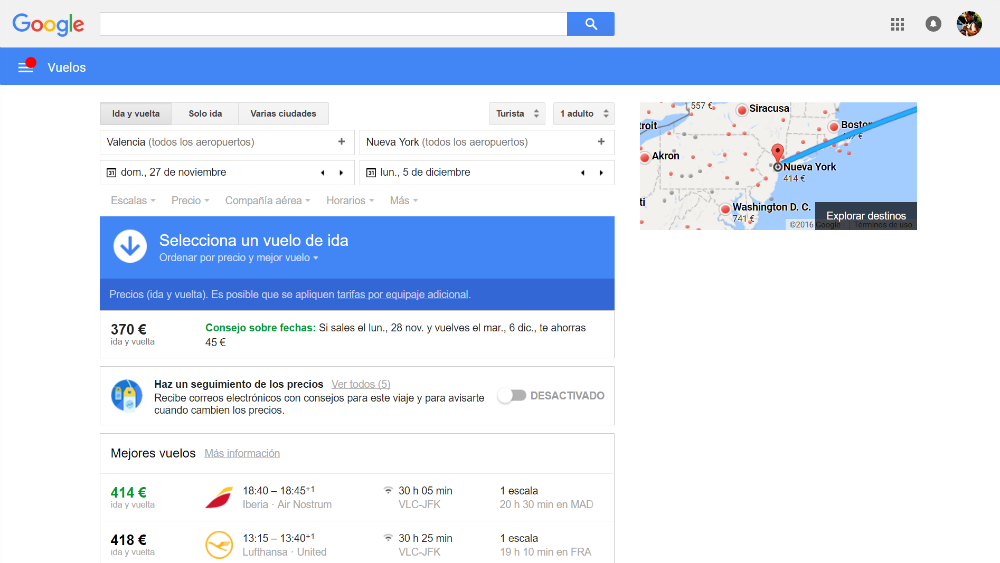
Task: Click the Mejores vuelos heading
Action: click(x=153, y=453)
